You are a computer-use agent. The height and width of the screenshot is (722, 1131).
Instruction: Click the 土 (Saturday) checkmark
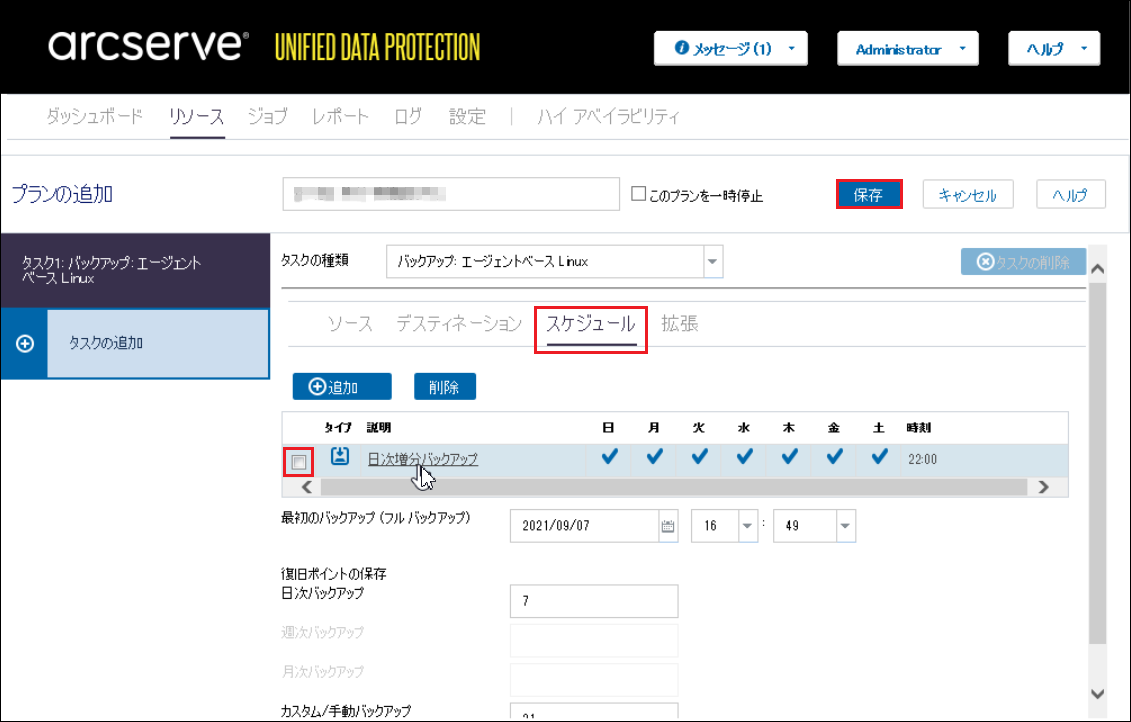click(879, 456)
